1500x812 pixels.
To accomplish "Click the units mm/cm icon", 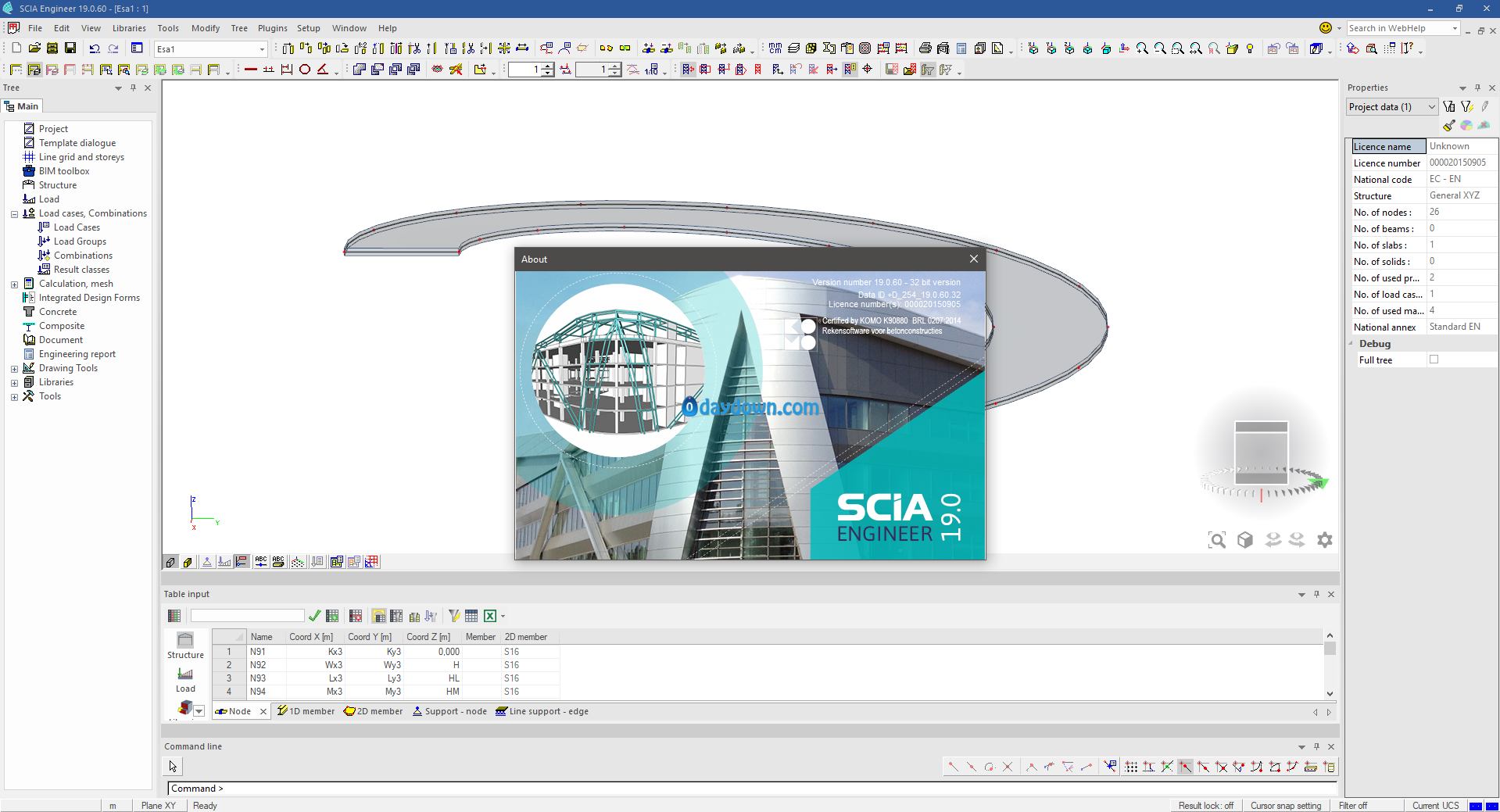I will (775, 48).
